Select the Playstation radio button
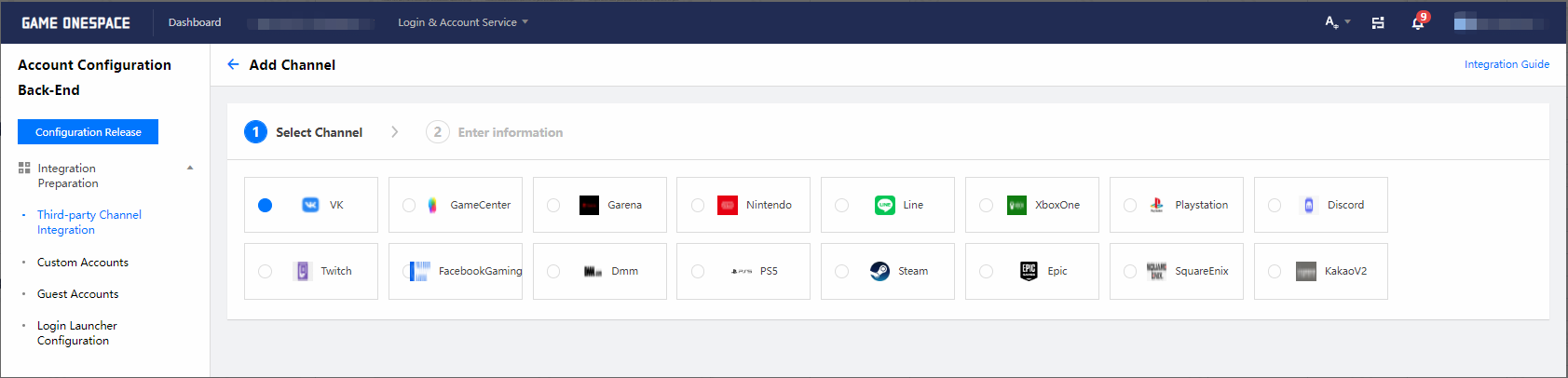Viewport: 1568px width, 378px height. click(x=1130, y=205)
